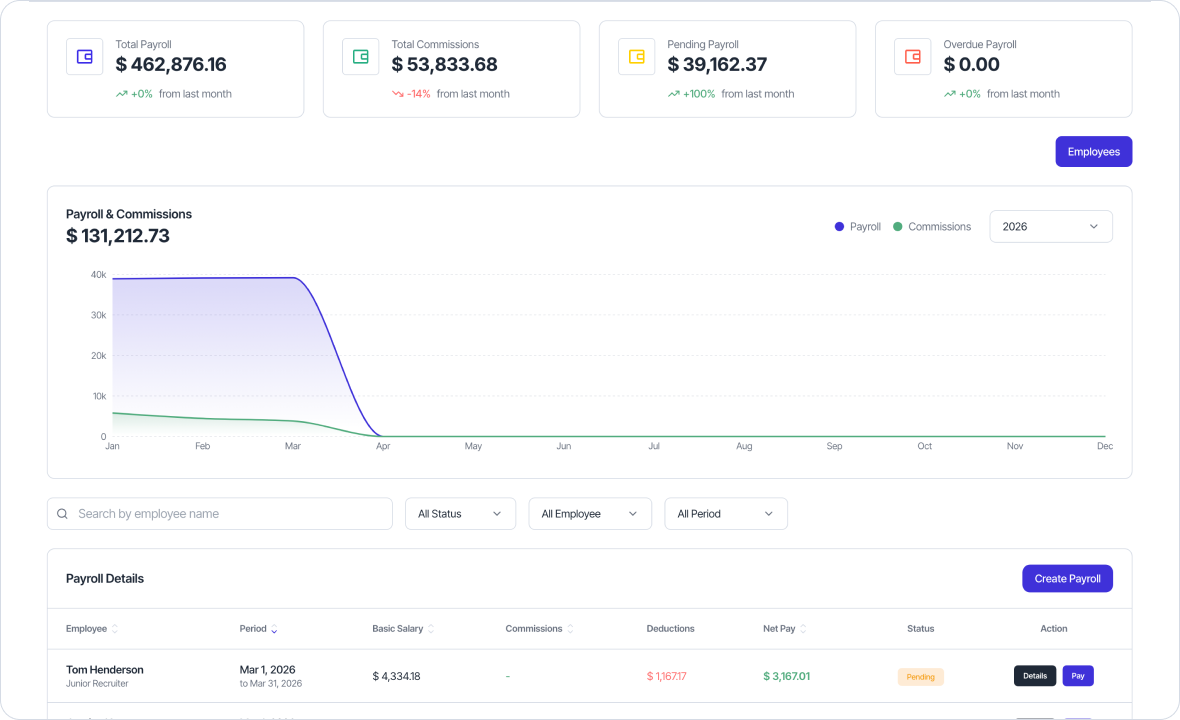
Task: Open the 2026 year dropdown
Action: coord(1050,226)
